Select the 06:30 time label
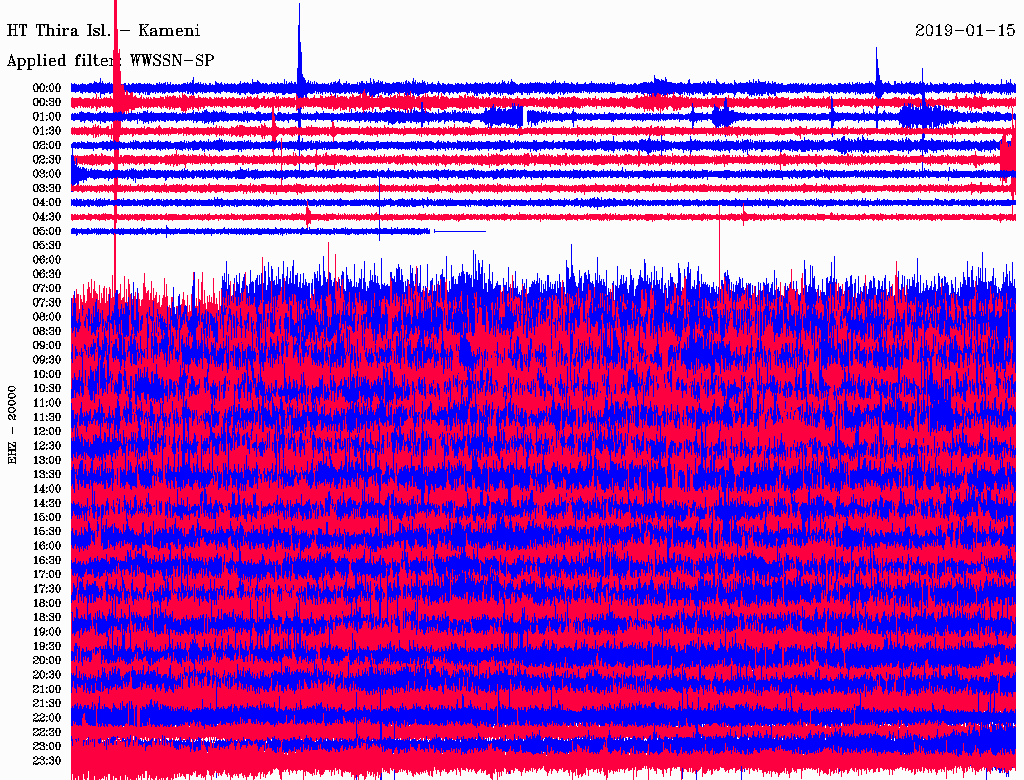 click(47, 274)
